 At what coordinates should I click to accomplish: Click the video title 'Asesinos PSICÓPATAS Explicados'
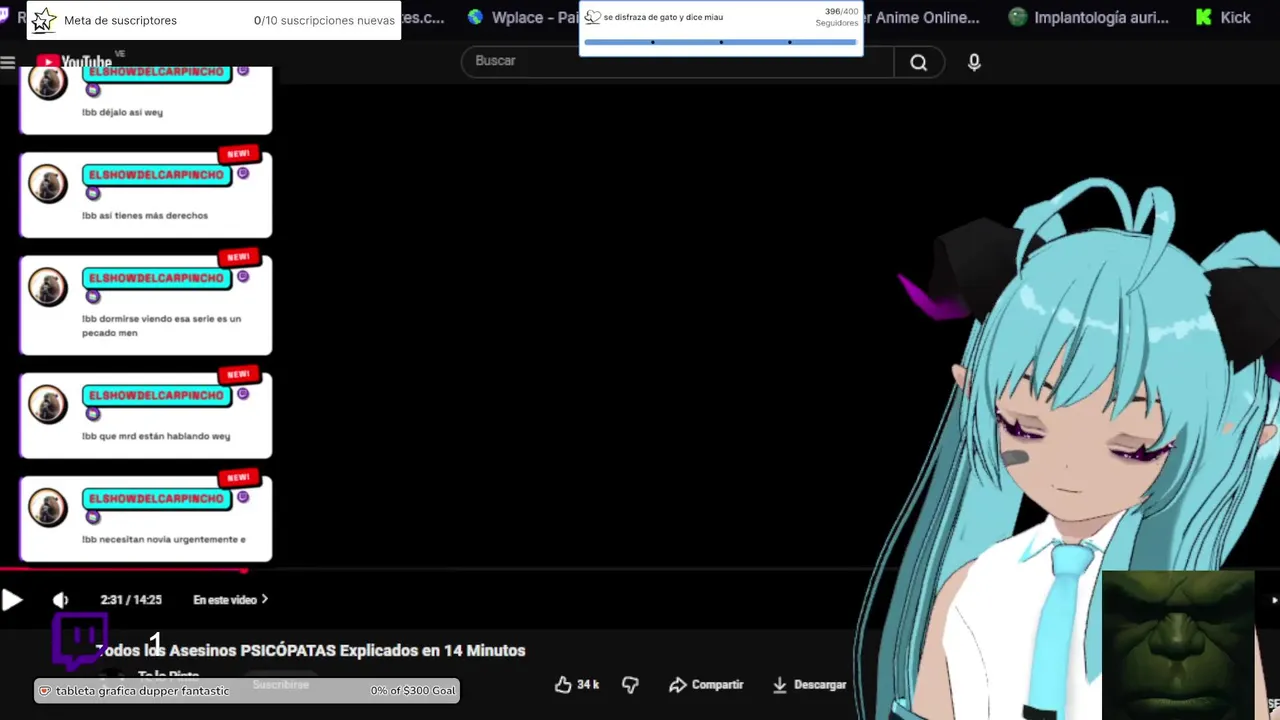[x=310, y=650]
